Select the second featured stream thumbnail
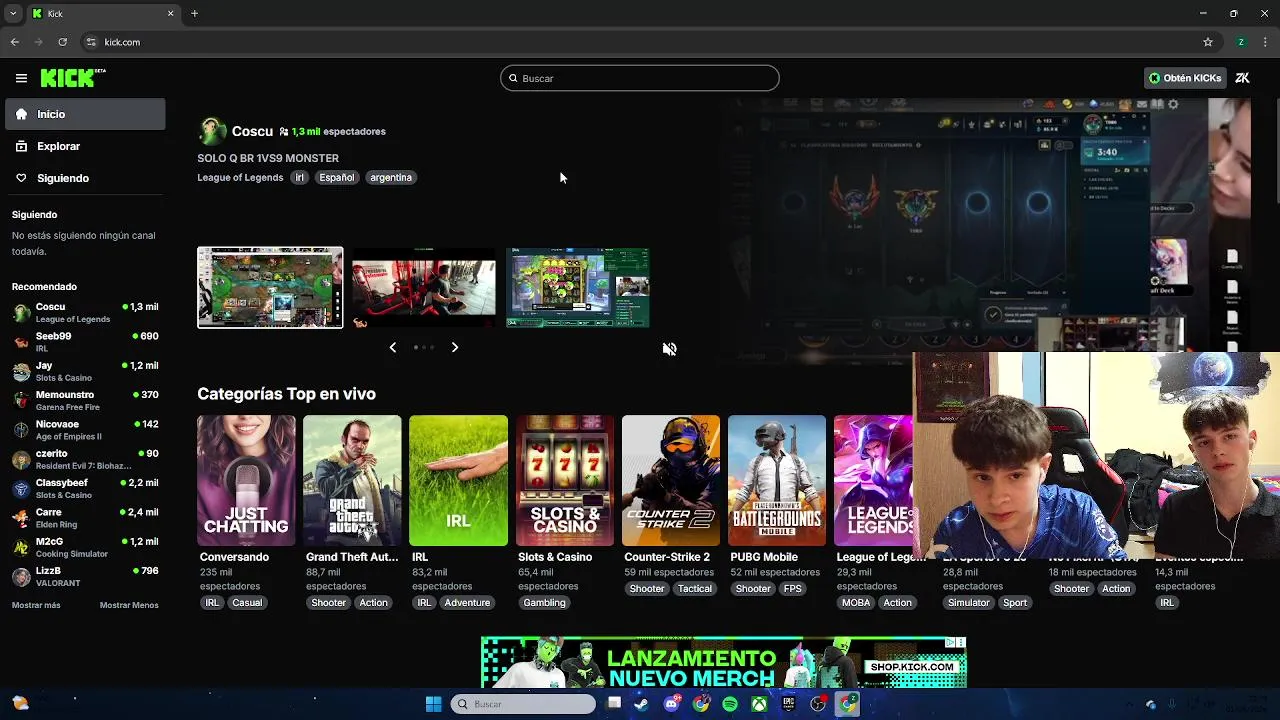Screen dimensions: 1280x720 click(x=424, y=288)
